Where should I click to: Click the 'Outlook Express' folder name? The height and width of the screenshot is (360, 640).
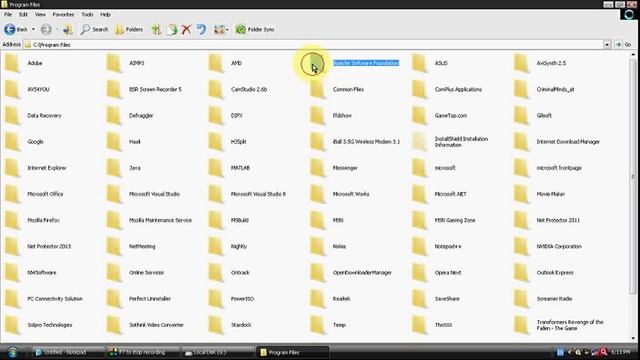pyautogui.click(x=555, y=272)
